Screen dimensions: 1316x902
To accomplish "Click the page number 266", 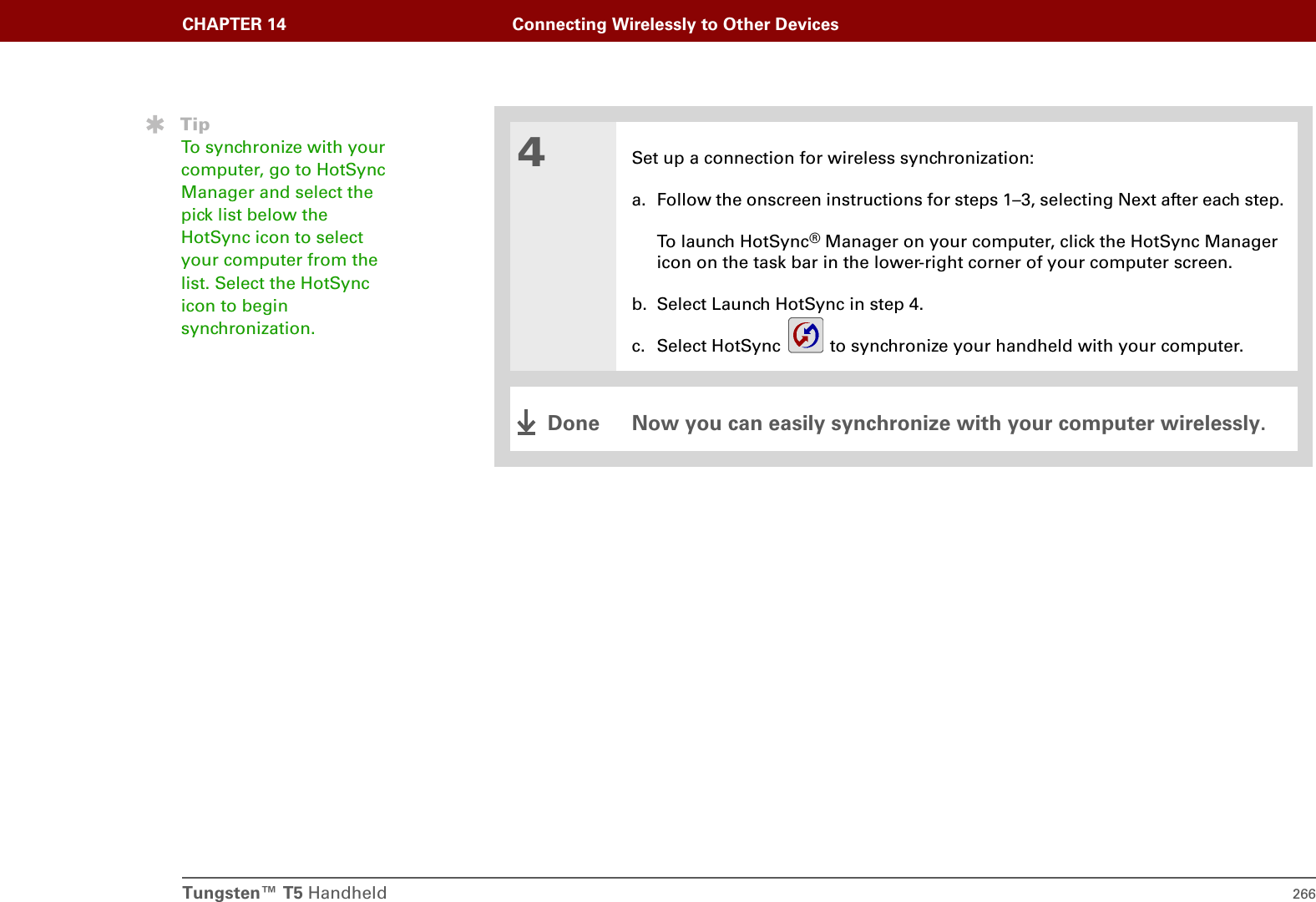I will [x=1303, y=894].
